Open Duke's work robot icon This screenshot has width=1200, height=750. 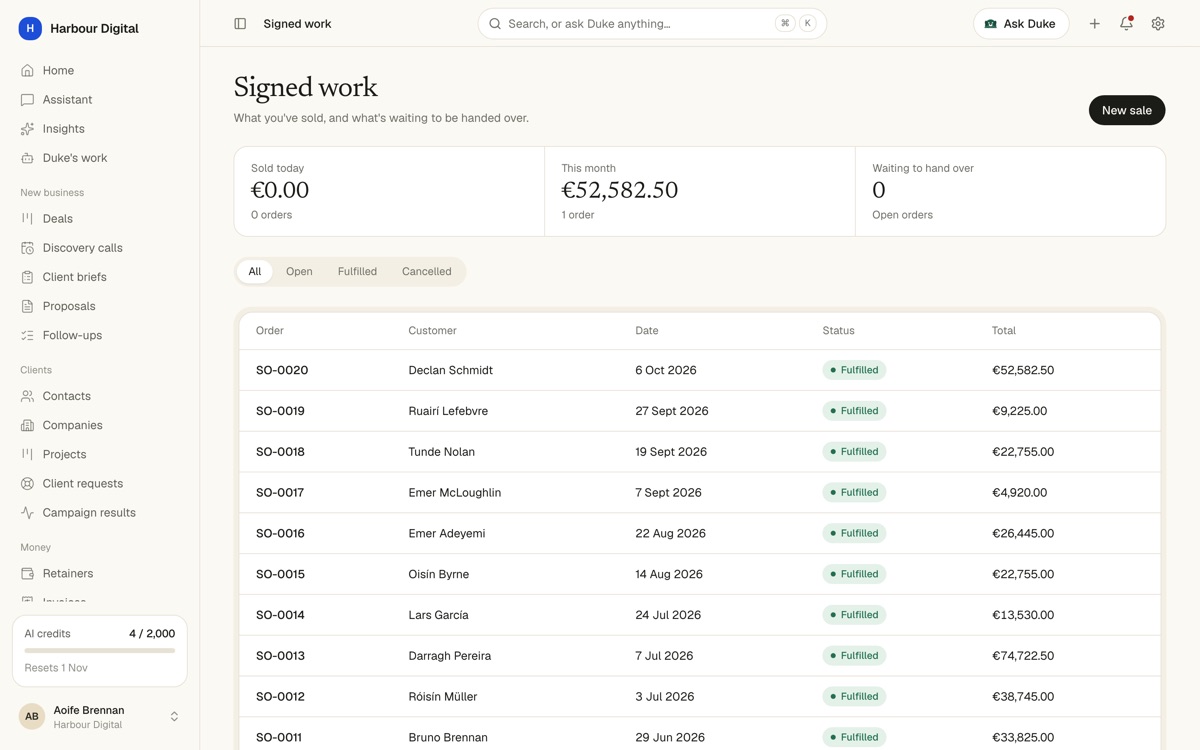tap(27, 158)
